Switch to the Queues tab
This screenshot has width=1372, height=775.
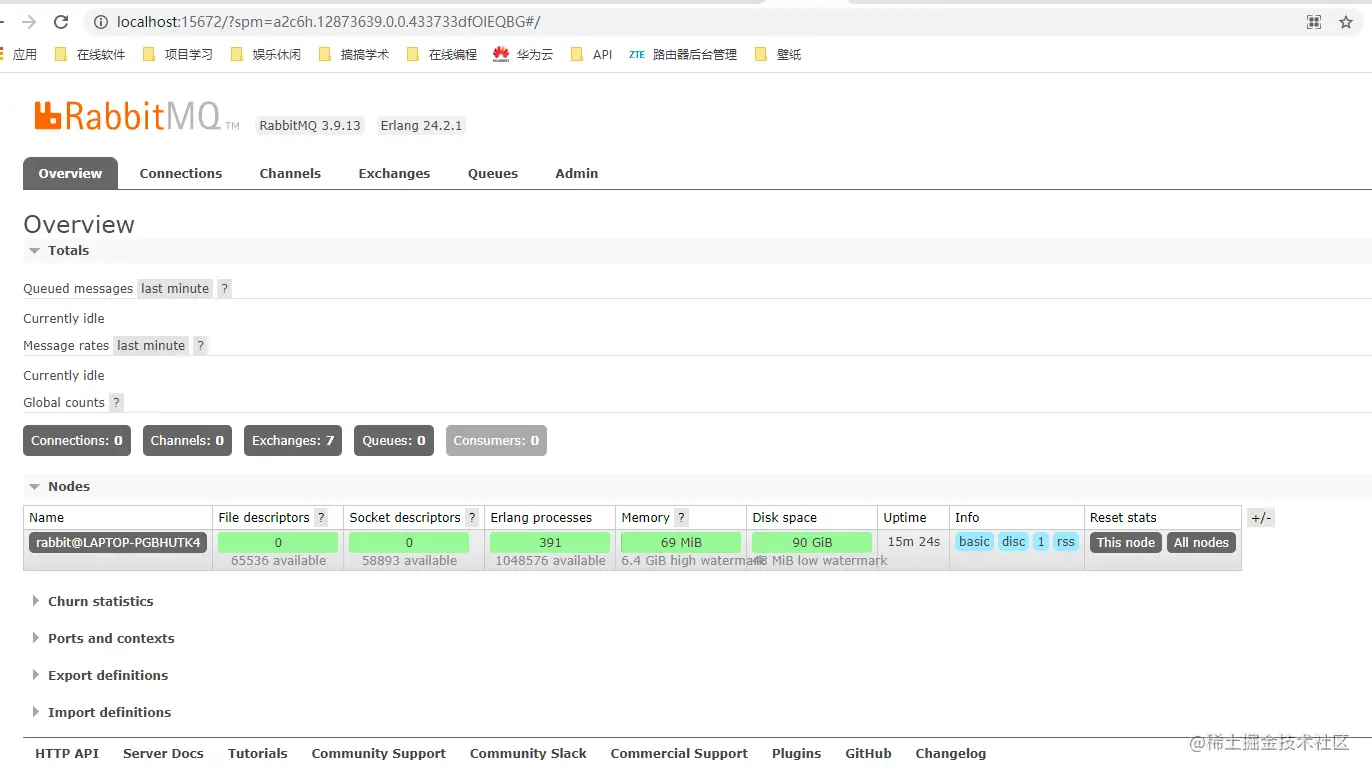coord(493,173)
